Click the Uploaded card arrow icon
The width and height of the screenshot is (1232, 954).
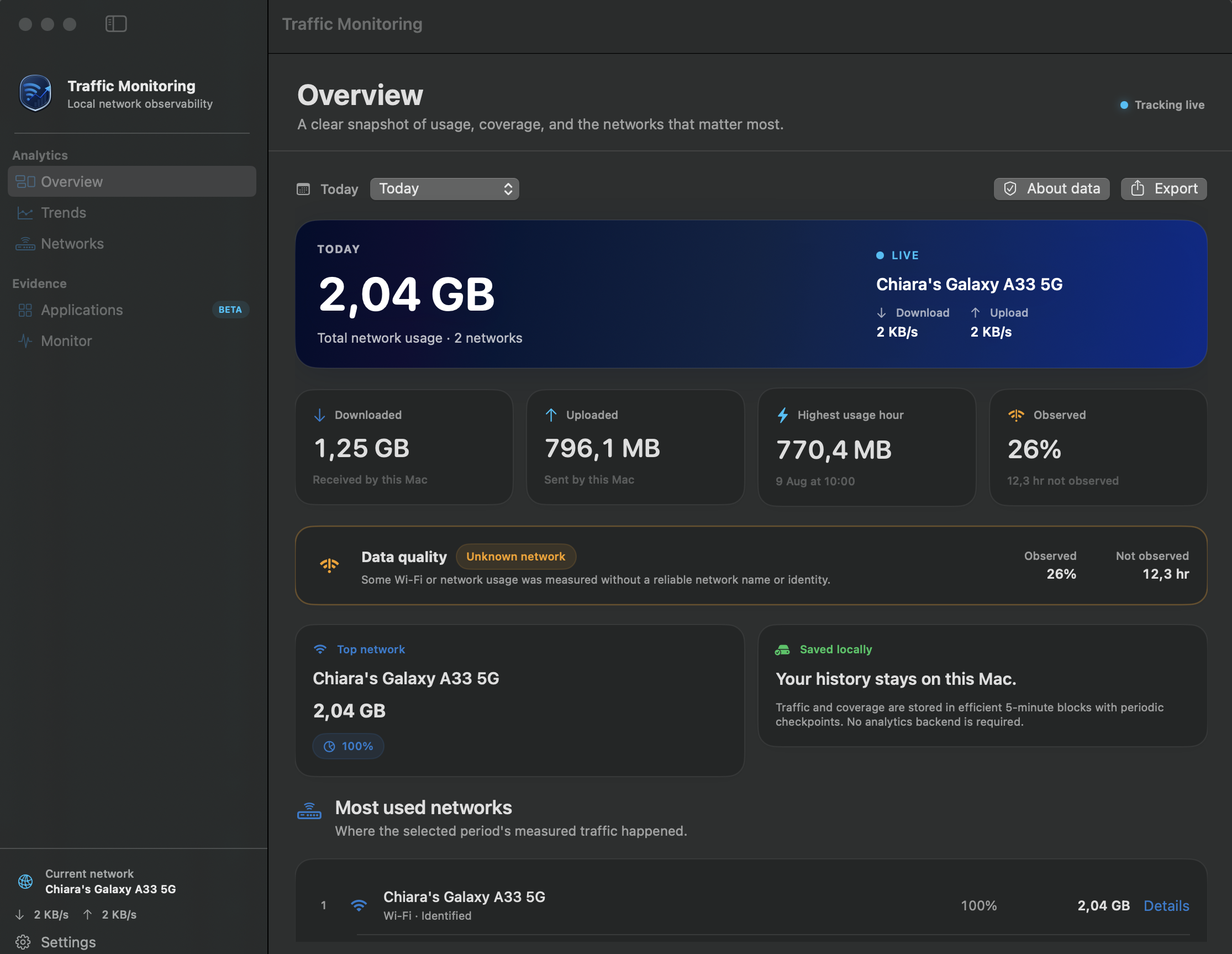tap(551, 416)
